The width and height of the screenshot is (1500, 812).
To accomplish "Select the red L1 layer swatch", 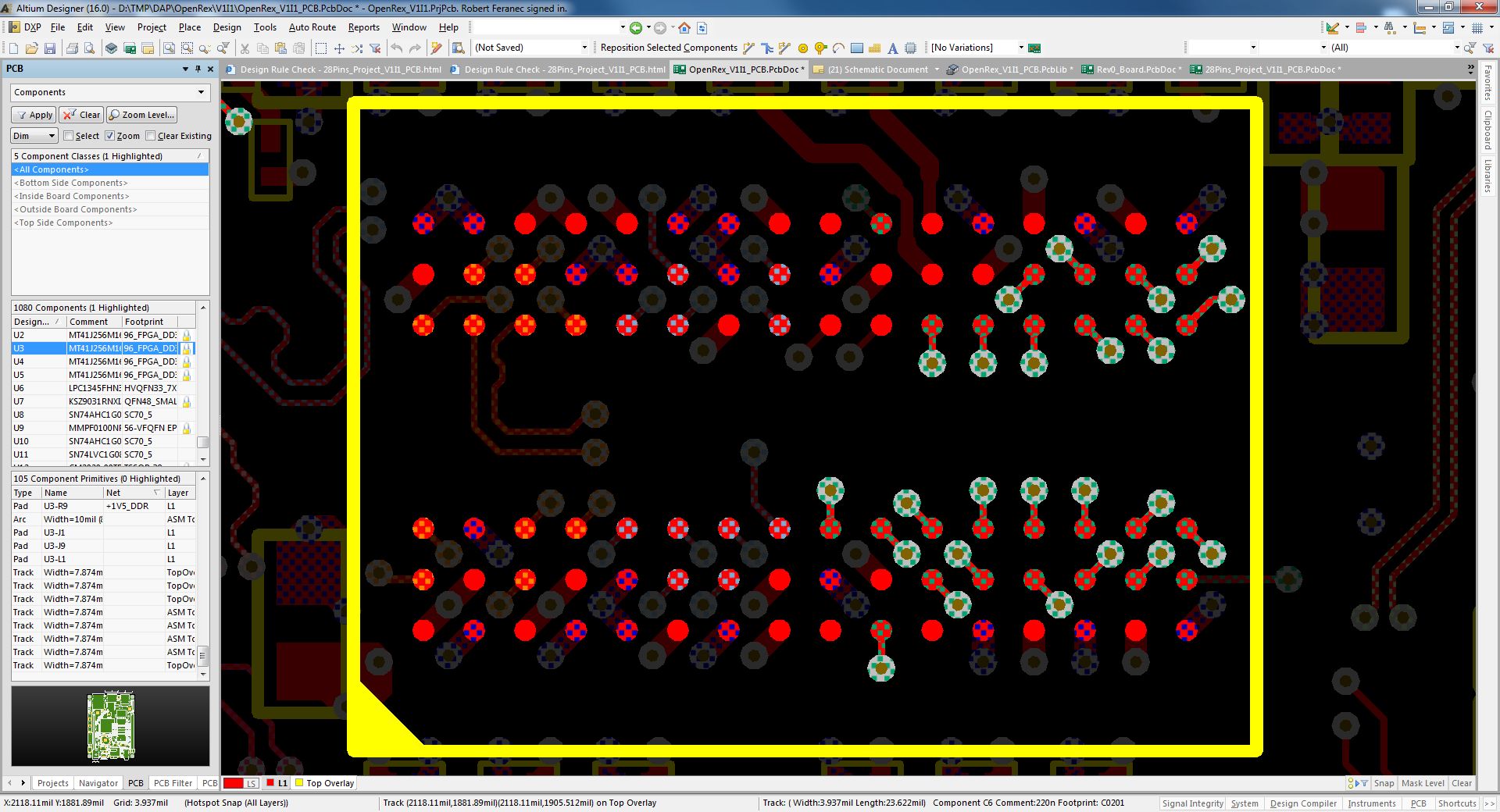I will click(x=271, y=783).
